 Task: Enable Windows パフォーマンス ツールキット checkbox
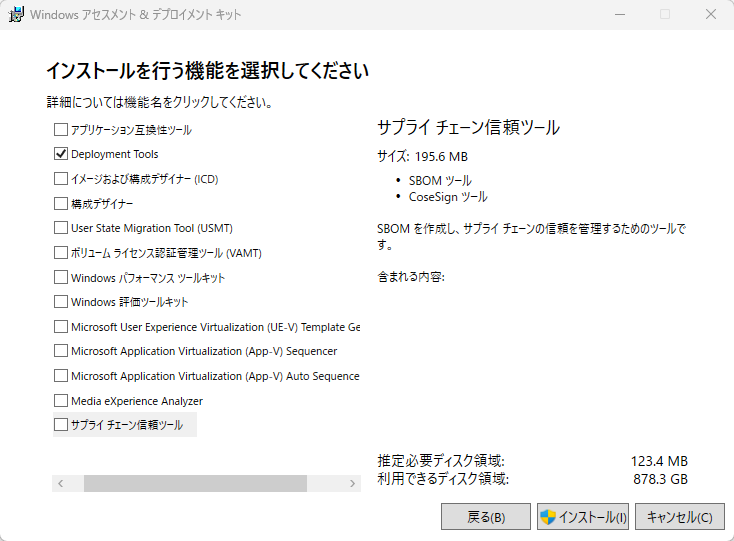60,277
